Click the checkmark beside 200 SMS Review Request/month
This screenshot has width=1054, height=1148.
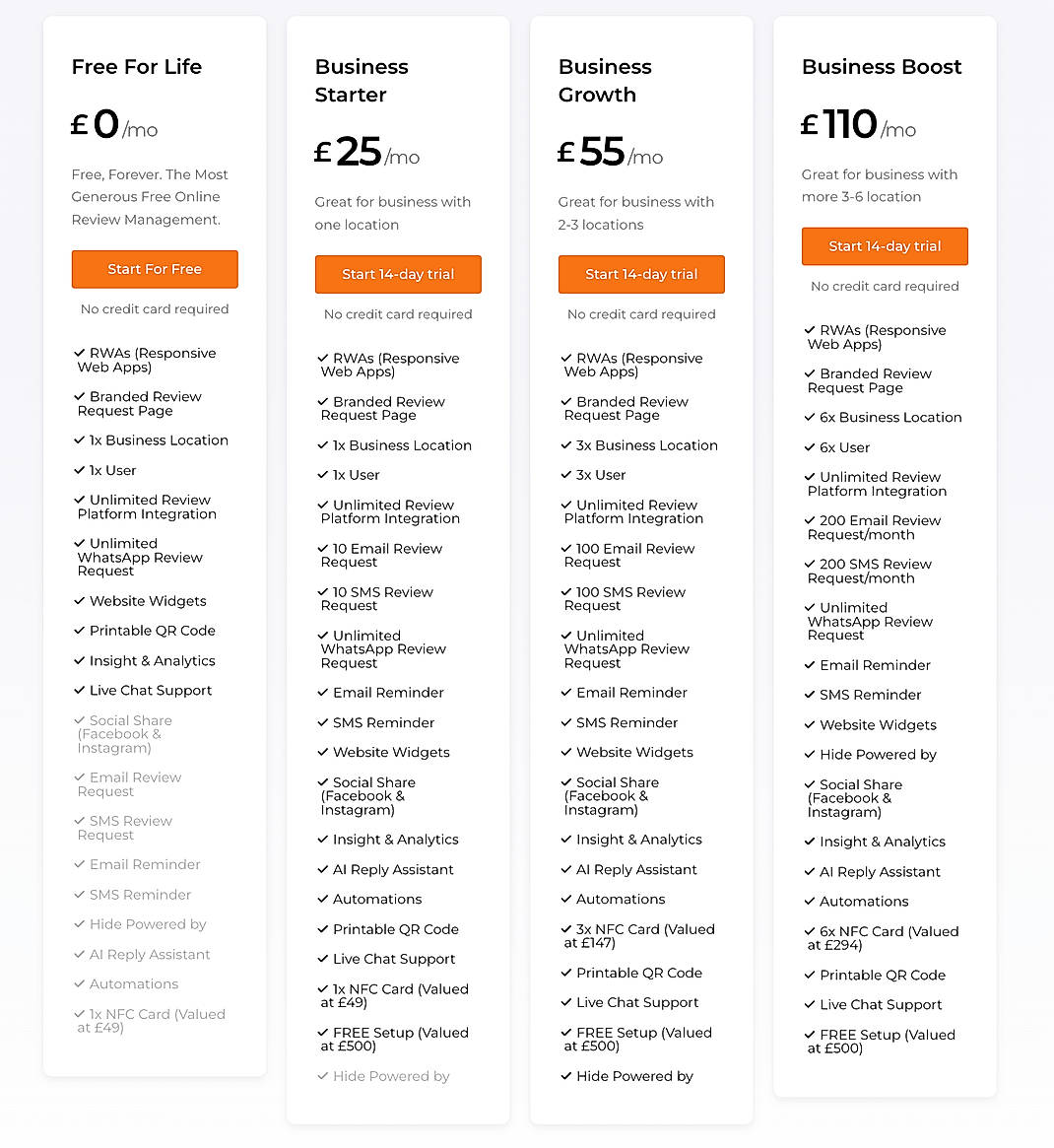809,565
